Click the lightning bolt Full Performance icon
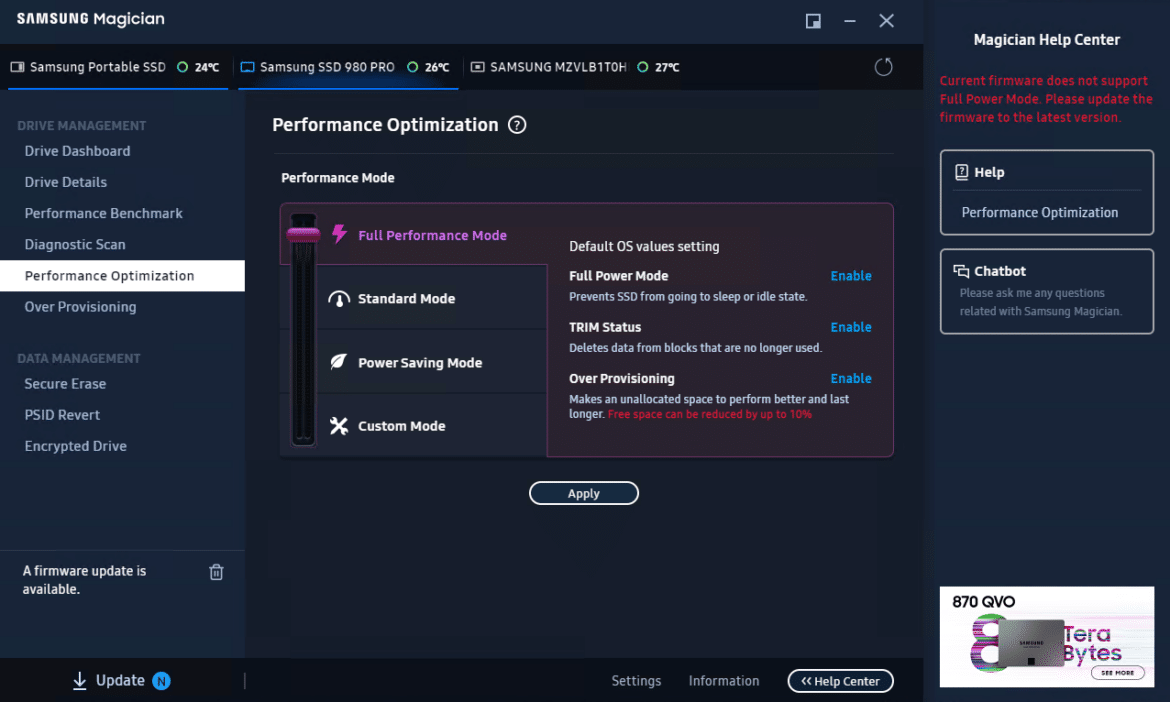This screenshot has width=1170, height=702. [x=340, y=234]
